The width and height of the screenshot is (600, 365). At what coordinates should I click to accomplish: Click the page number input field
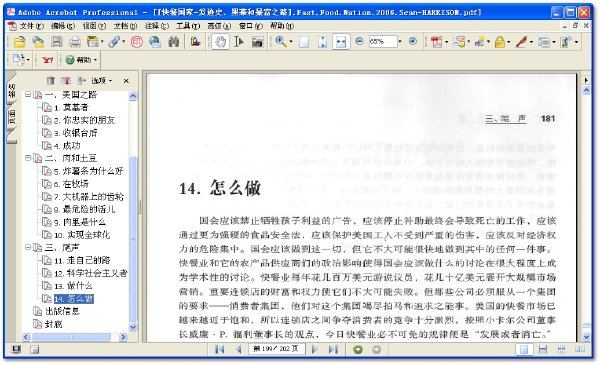pyautogui.click(x=276, y=349)
